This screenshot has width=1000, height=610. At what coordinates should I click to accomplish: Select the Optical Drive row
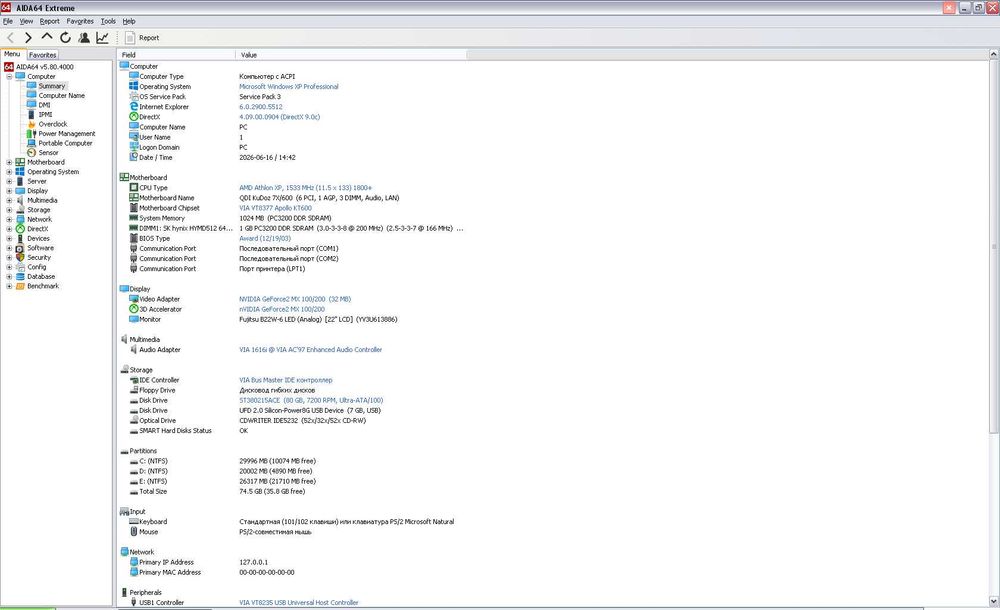point(291,420)
